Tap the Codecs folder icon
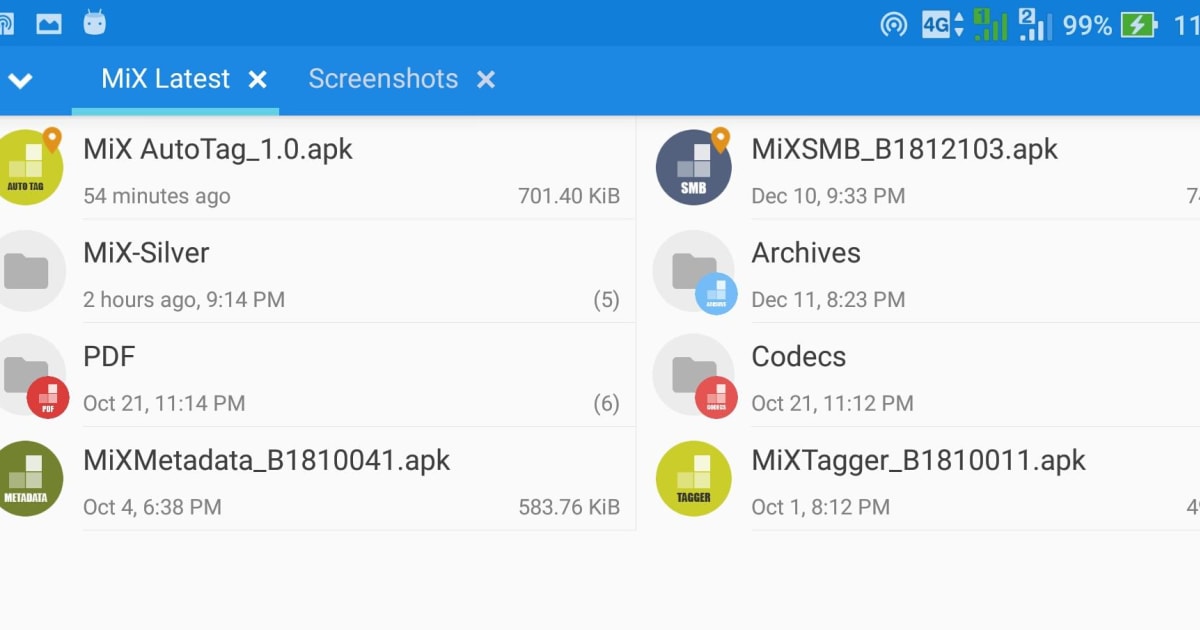Image resolution: width=1200 pixels, height=630 pixels. coord(693,375)
